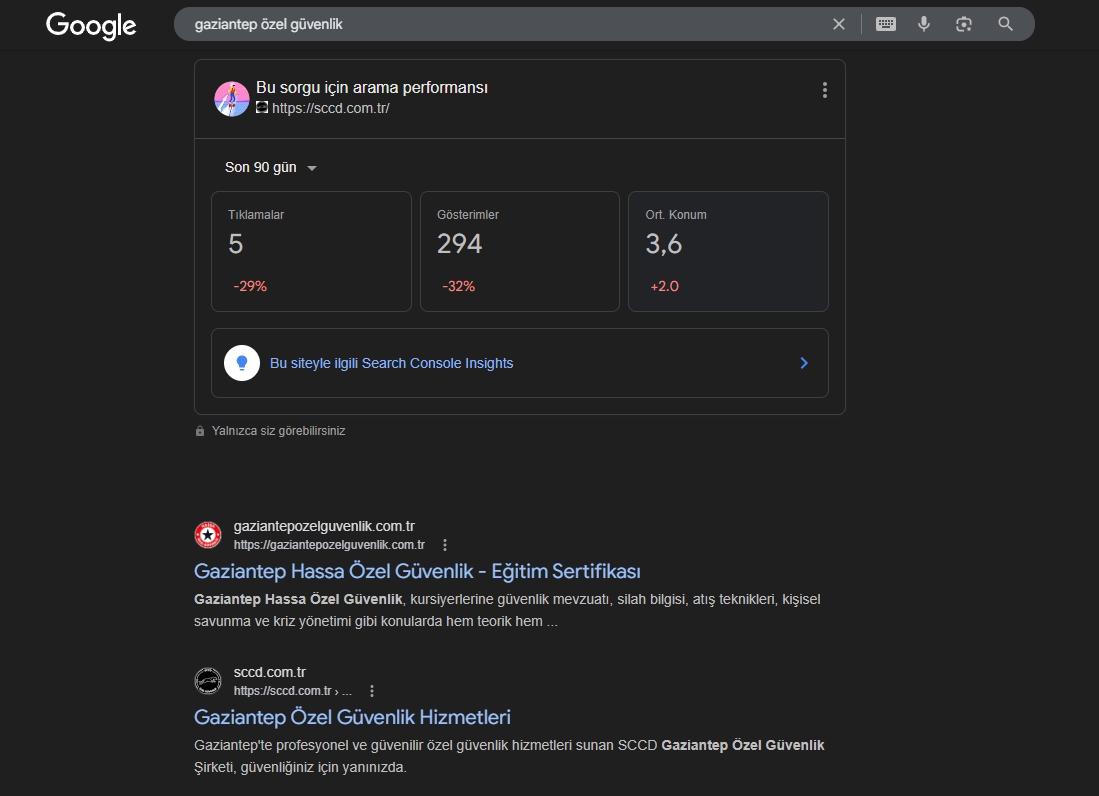Clear the search query text
The width and height of the screenshot is (1099, 796).
click(839, 24)
